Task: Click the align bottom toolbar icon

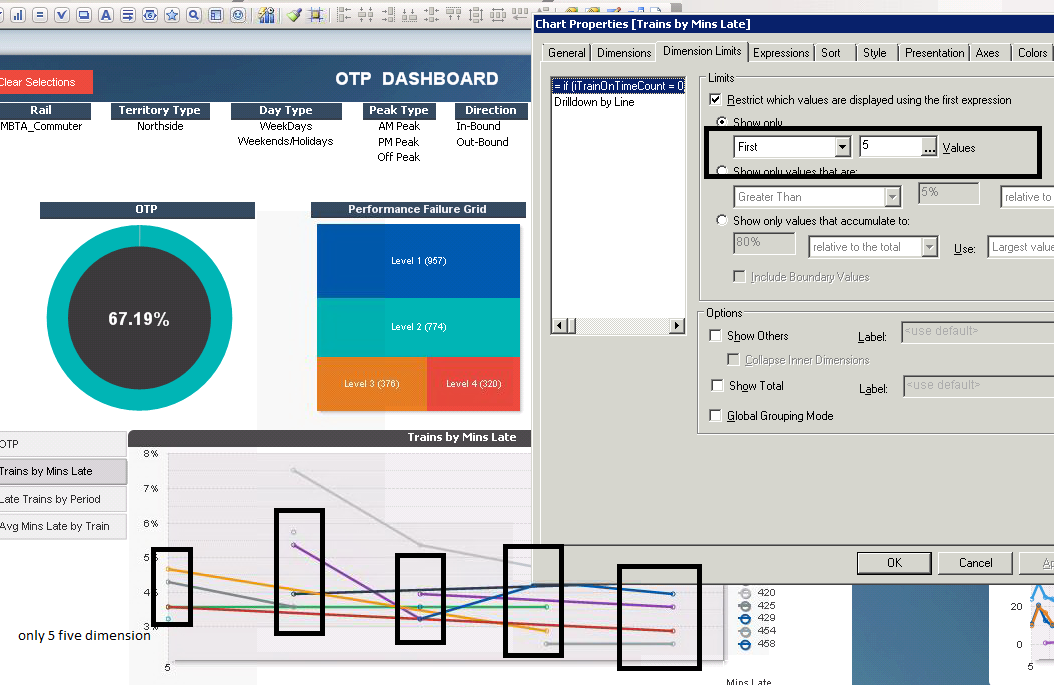Action: coord(409,15)
